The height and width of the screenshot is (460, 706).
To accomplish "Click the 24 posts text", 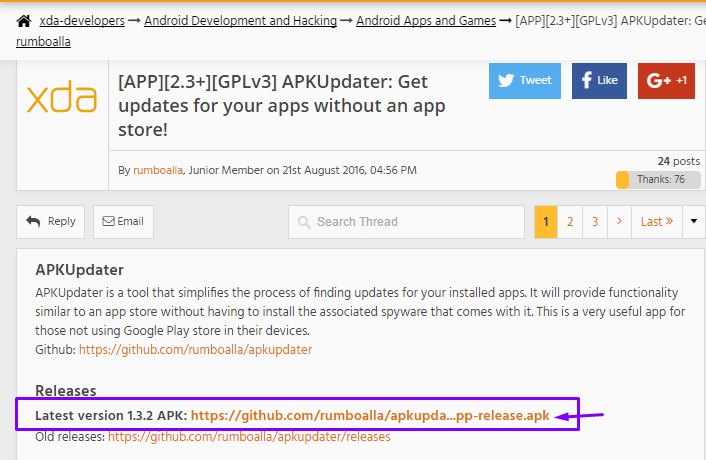I will coord(679,161).
